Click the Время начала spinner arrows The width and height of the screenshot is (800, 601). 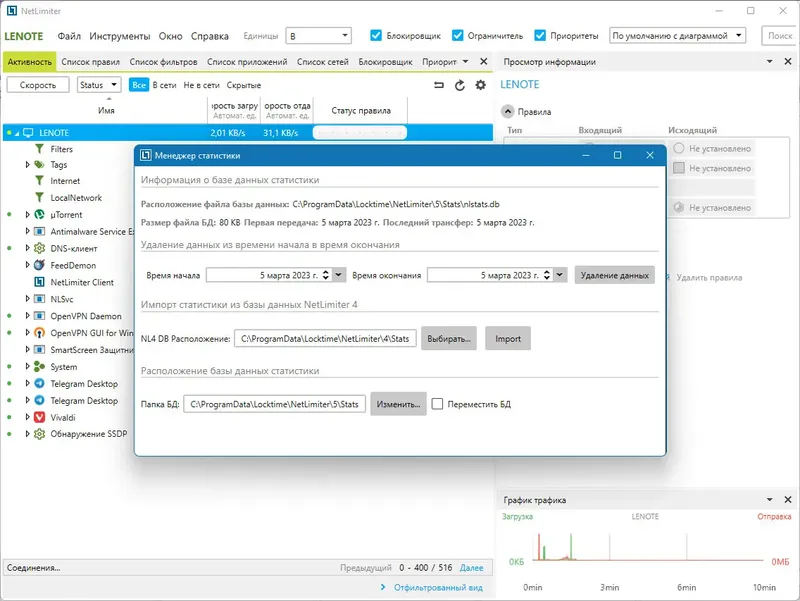[326, 275]
